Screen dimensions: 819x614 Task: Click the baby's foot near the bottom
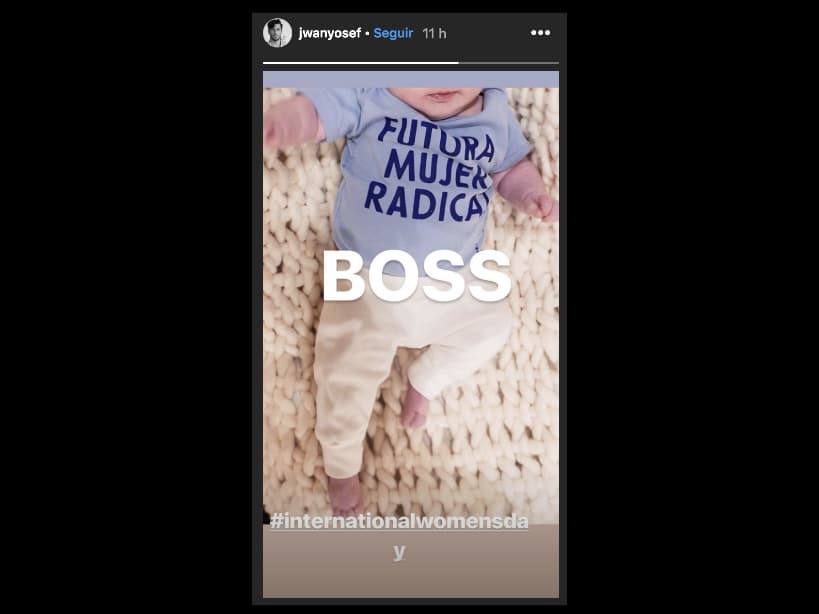[346, 494]
